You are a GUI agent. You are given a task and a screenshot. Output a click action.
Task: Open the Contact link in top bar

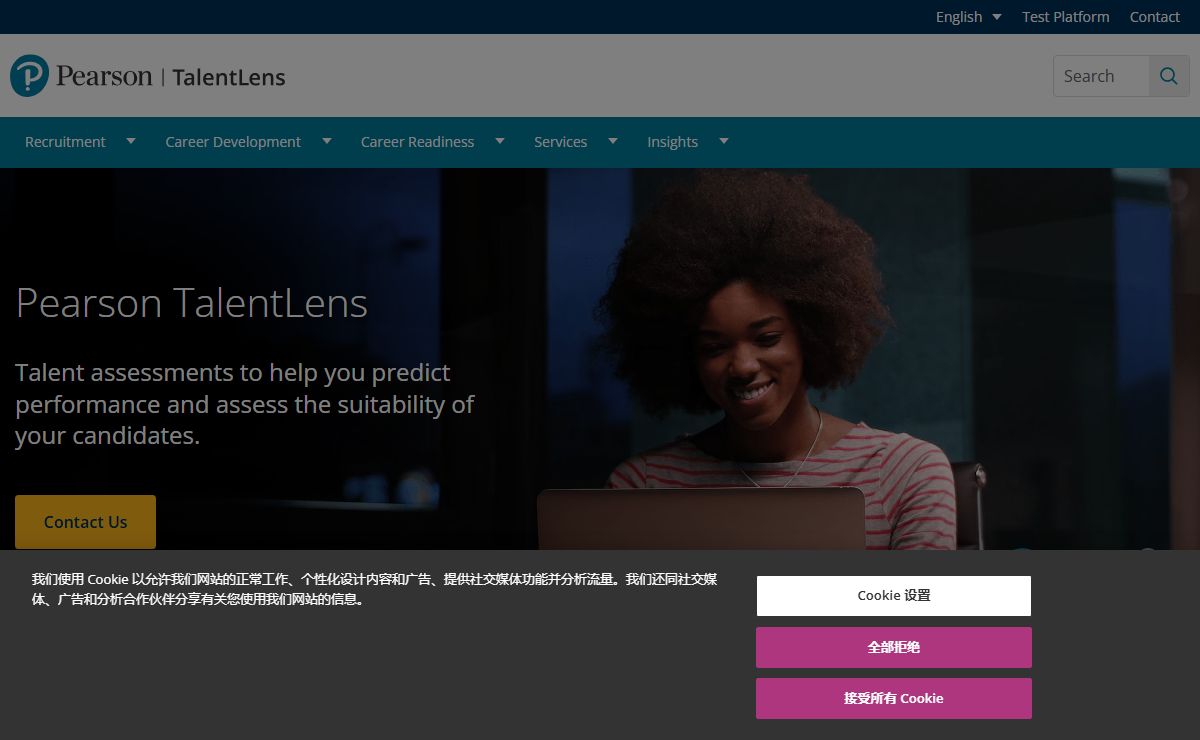(x=1155, y=17)
